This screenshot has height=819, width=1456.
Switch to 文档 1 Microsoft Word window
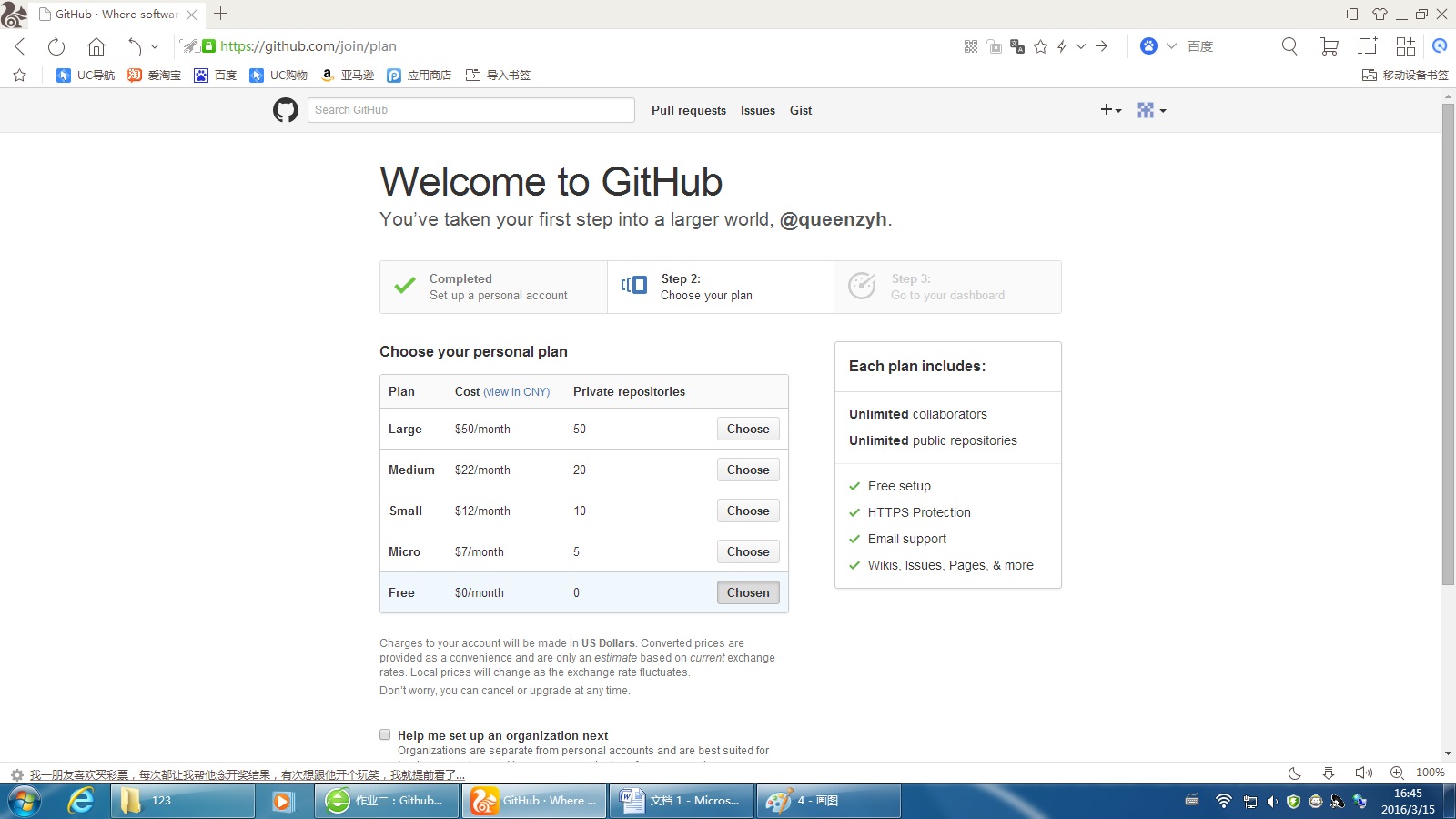[681, 801]
